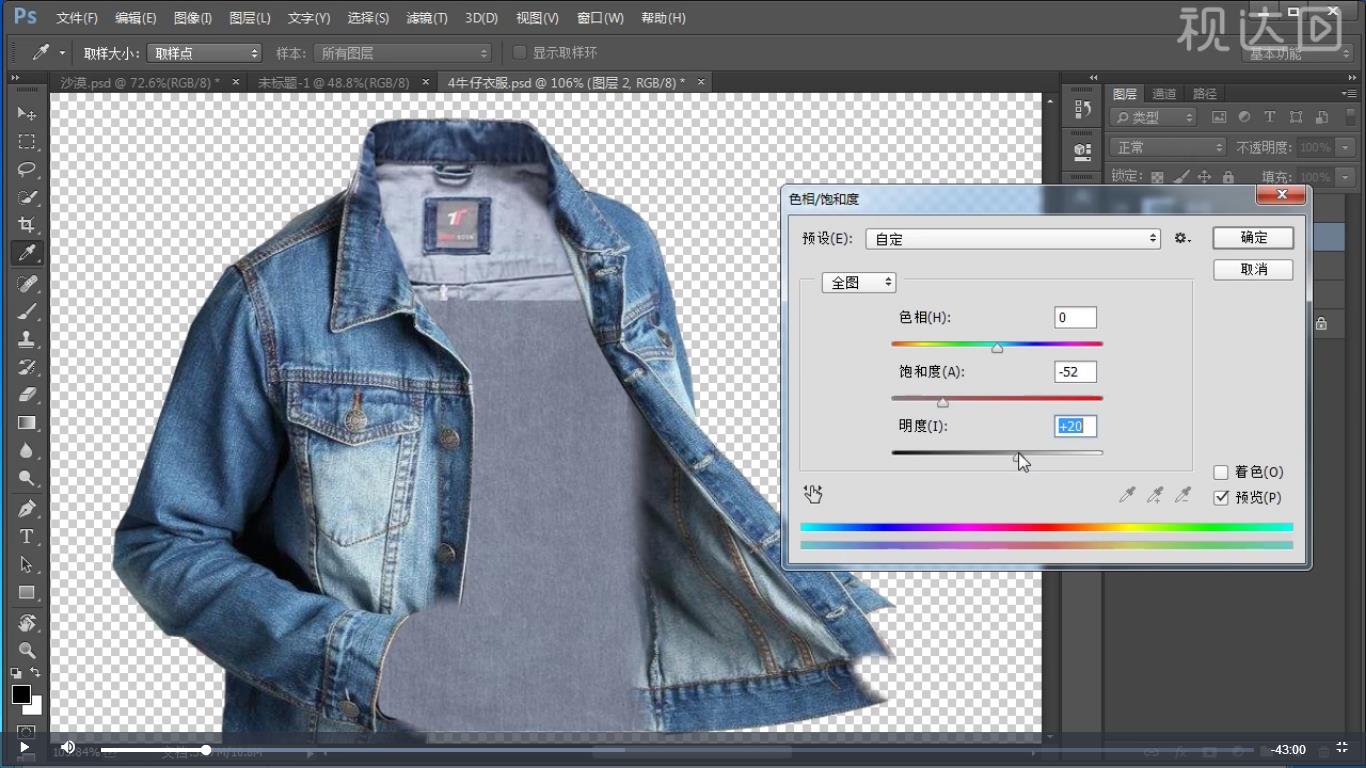
Task: Expand the 全图 channel range dropdown
Action: (x=858, y=283)
